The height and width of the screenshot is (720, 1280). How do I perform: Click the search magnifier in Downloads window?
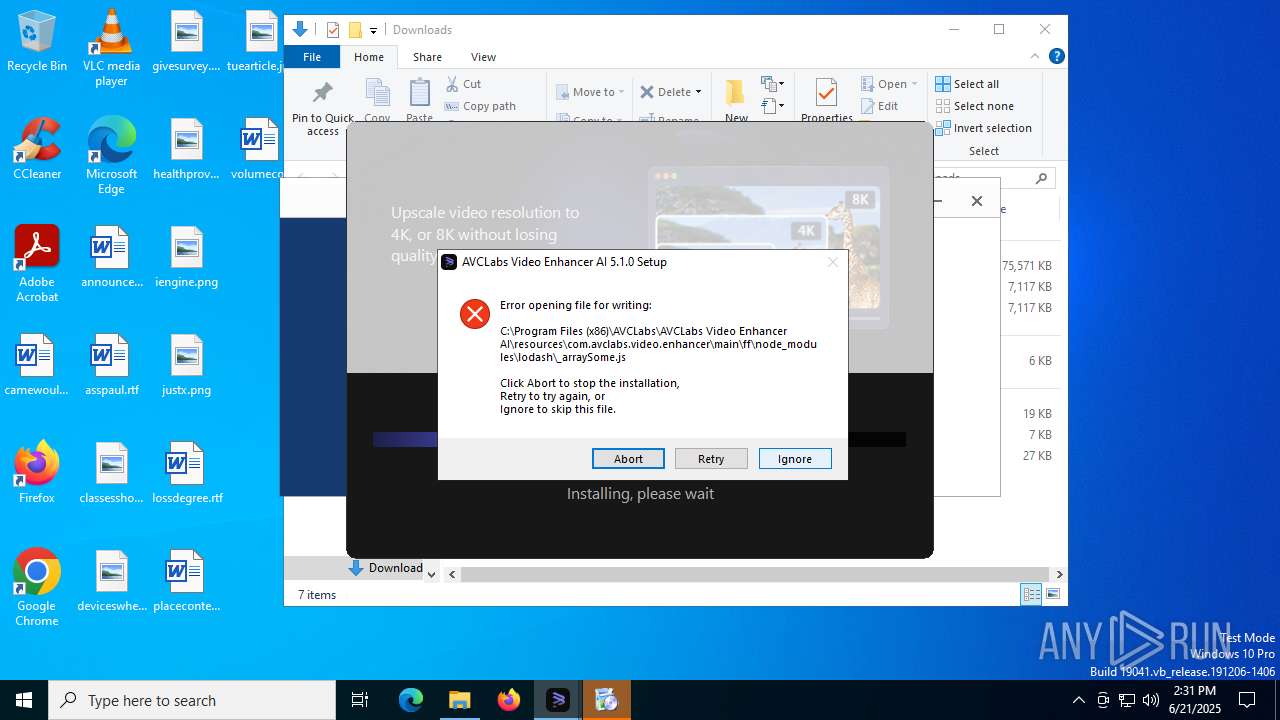(1041, 178)
